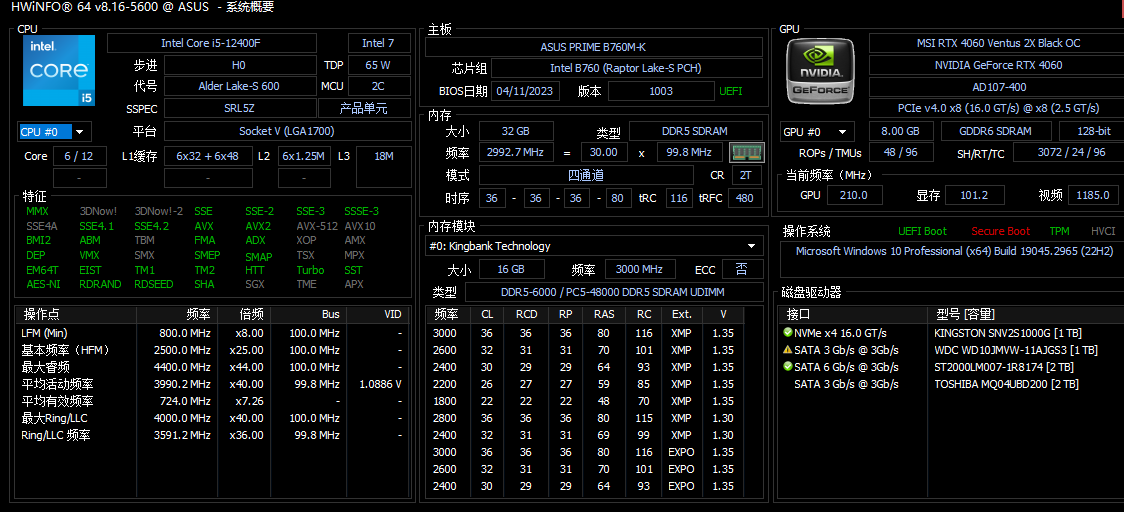This screenshot has width=1124, height=512.
Task: Click the NVIDIA GeForce logo
Action: click(x=820, y=71)
